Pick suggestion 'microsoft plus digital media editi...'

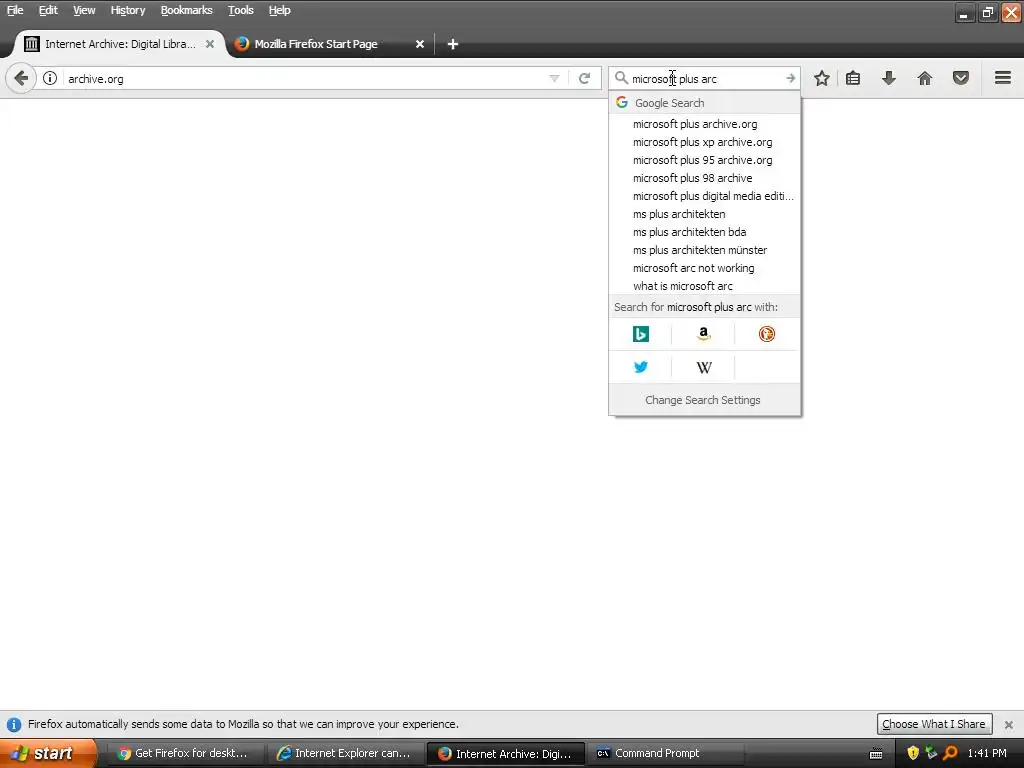(704, 196)
